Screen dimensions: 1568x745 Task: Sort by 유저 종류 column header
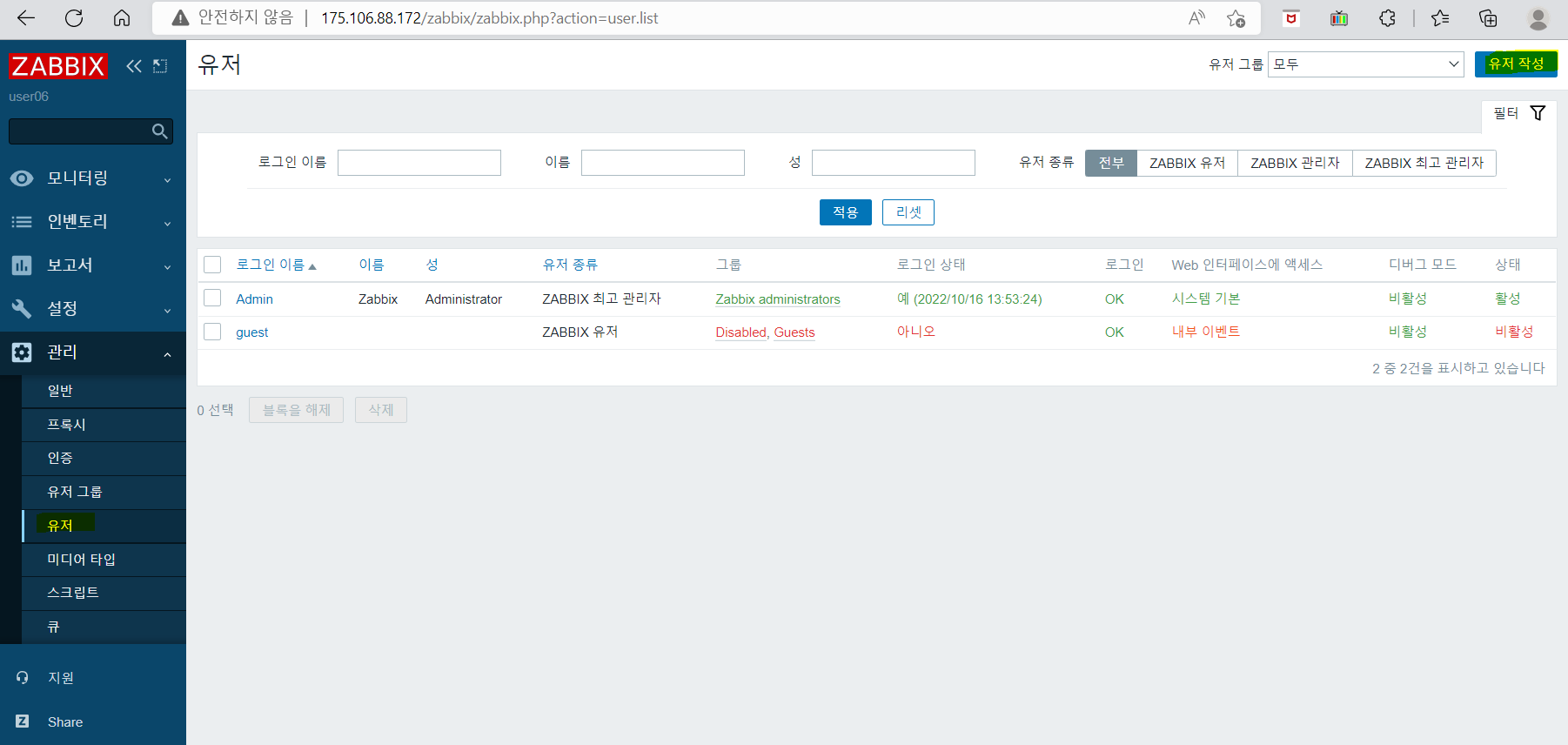coord(570,265)
